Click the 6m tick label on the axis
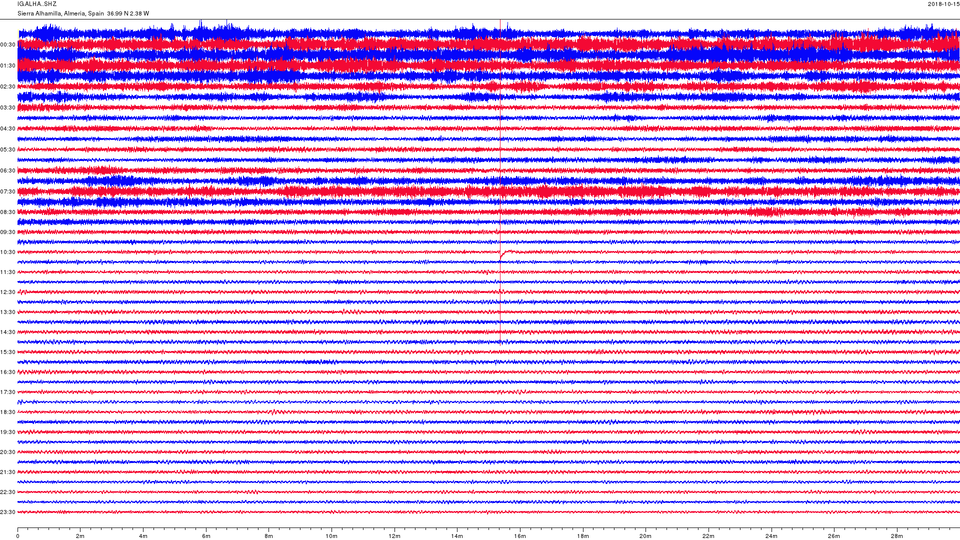 click(206, 536)
